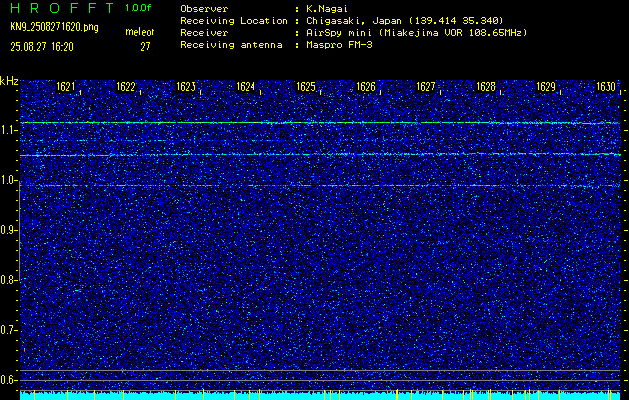Click the 1621 time marker
629x400 pixels.
point(65,86)
